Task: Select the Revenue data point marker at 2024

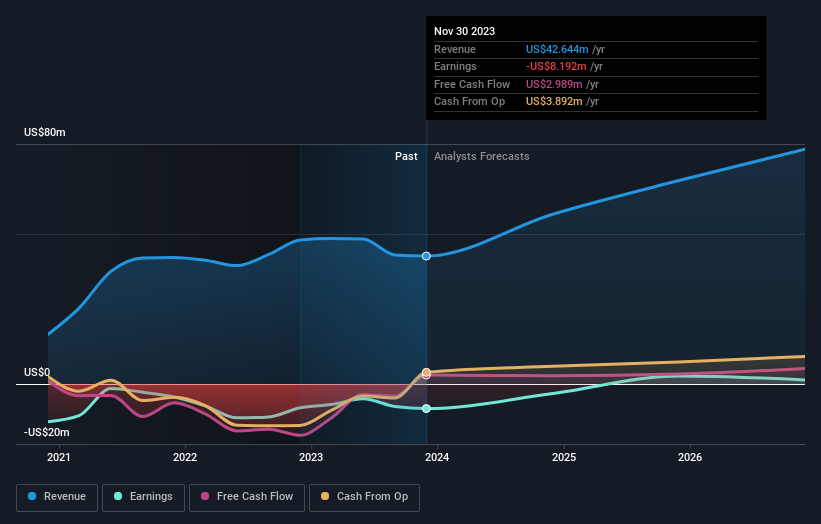Action: [426, 256]
